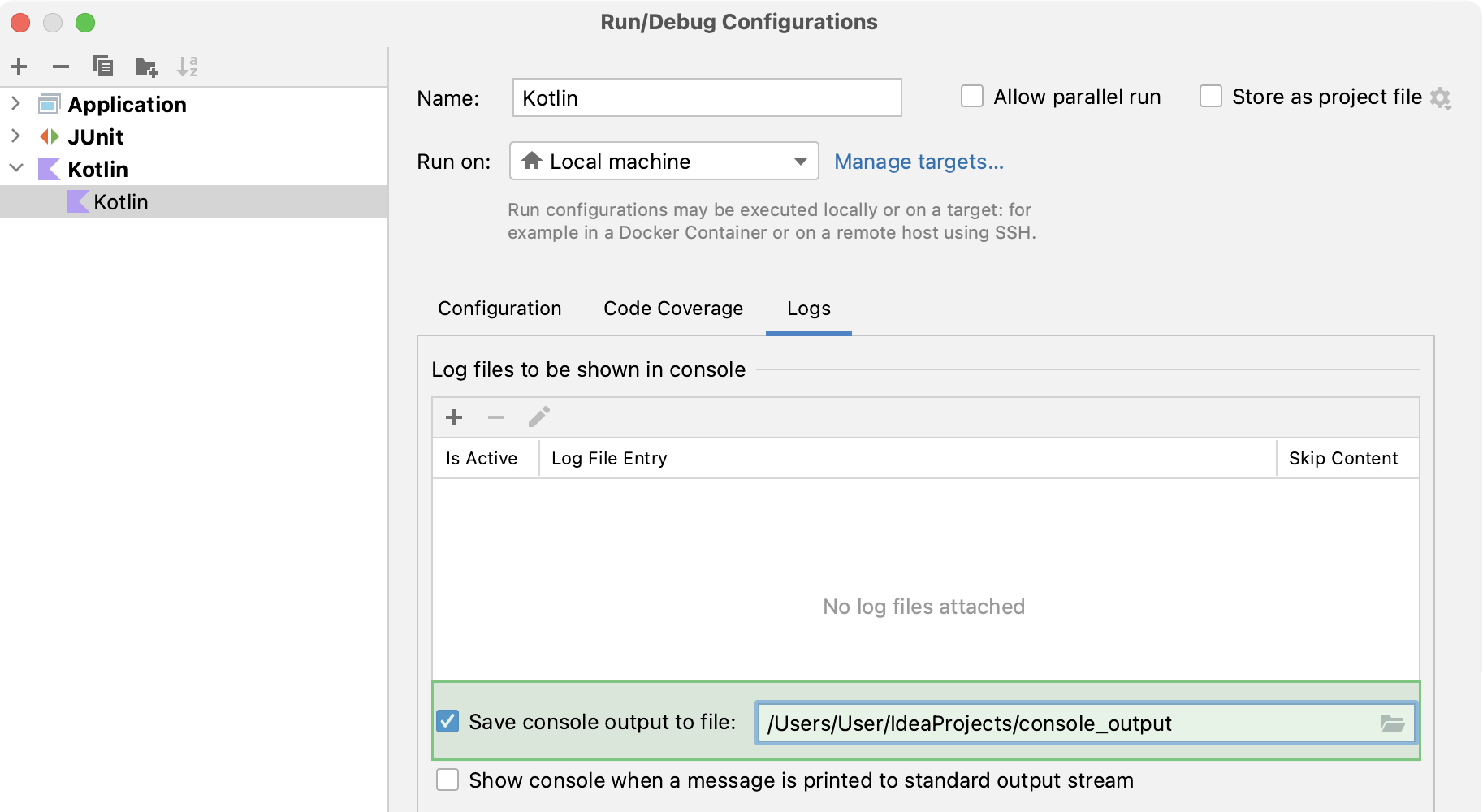
Task: Click inside the Name input field
Action: click(705, 97)
